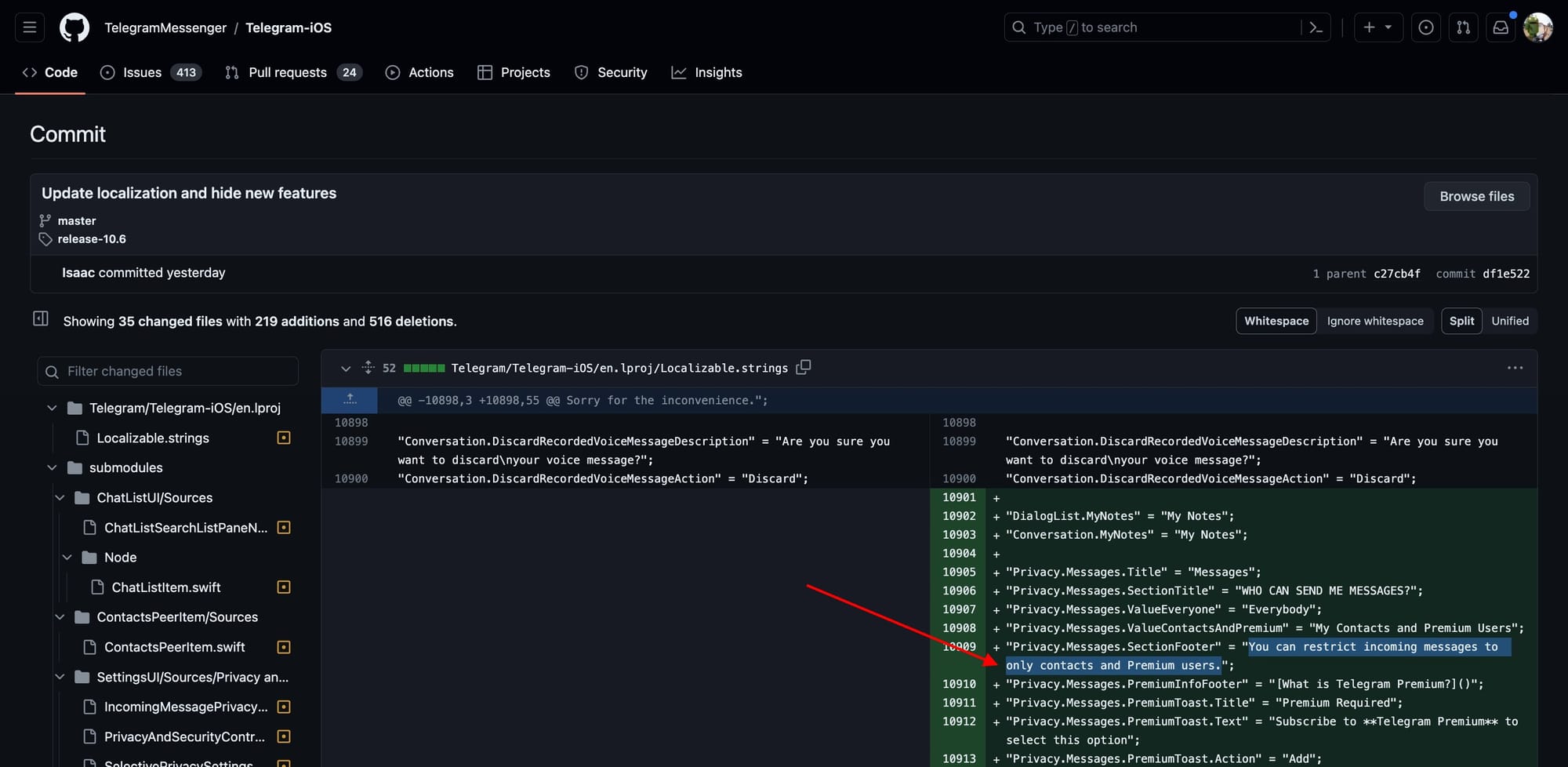Collapse the submodules folder
The image size is (1568, 767).
pos(52,467)
